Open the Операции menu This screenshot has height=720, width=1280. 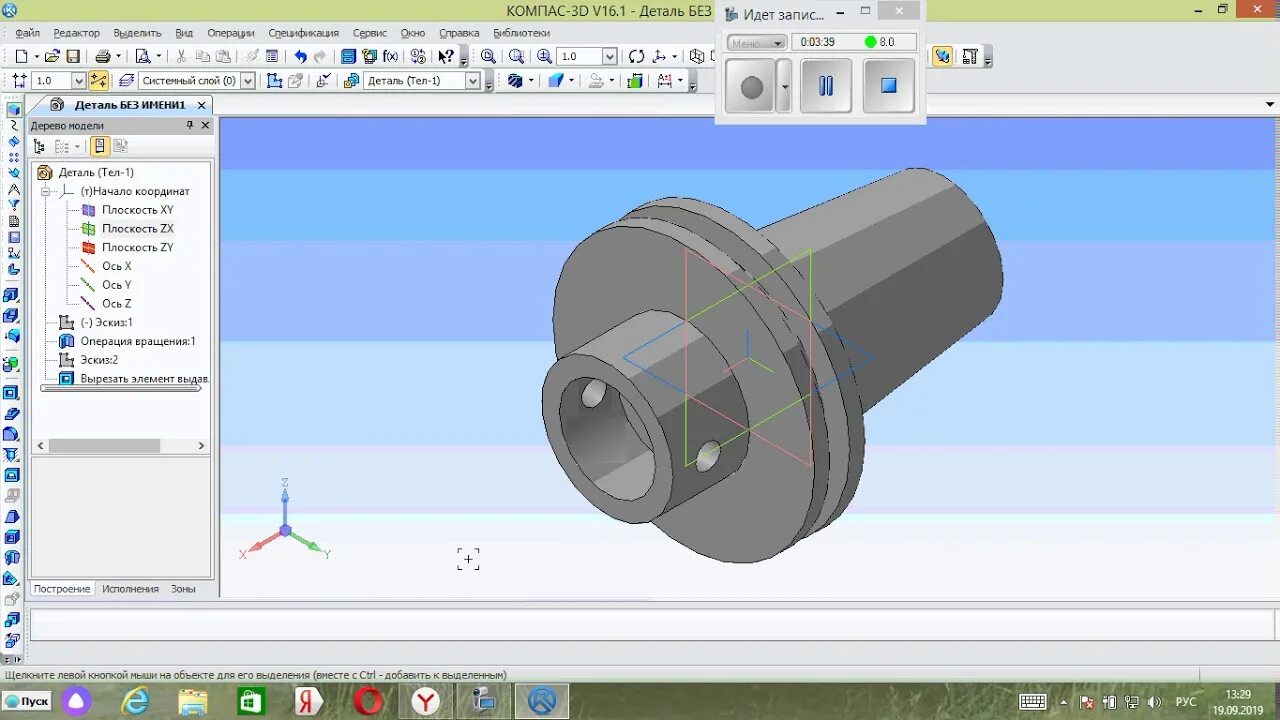click(230, 33)
